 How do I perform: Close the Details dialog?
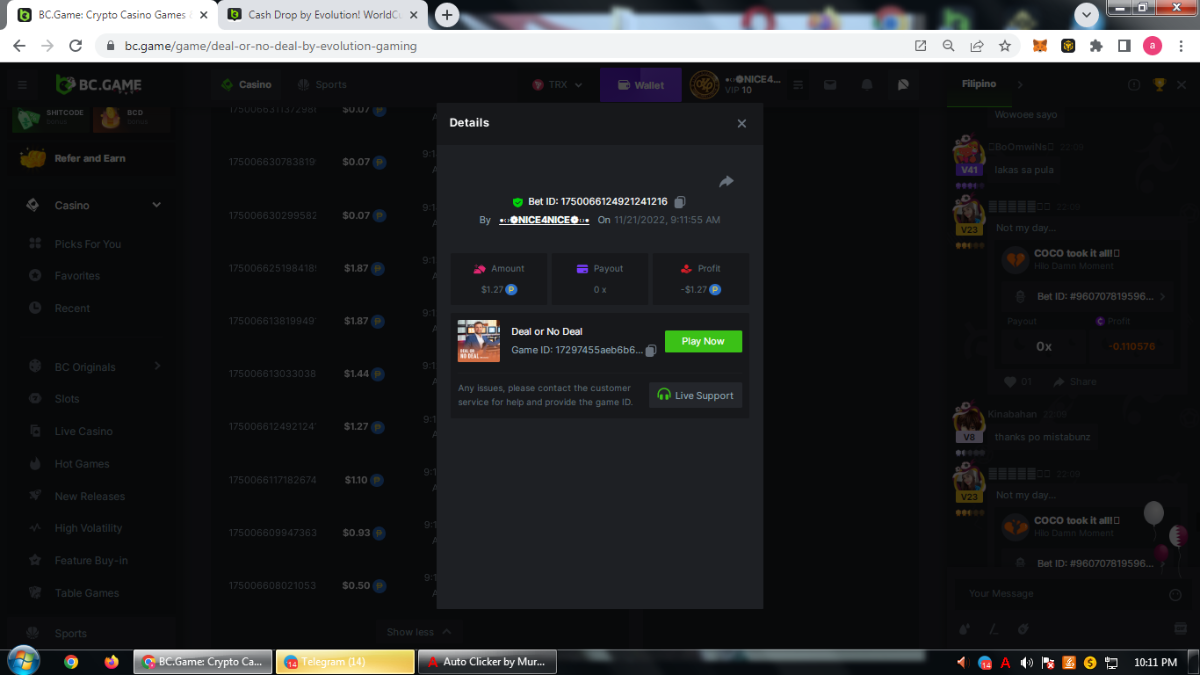(x=741, y=124)
